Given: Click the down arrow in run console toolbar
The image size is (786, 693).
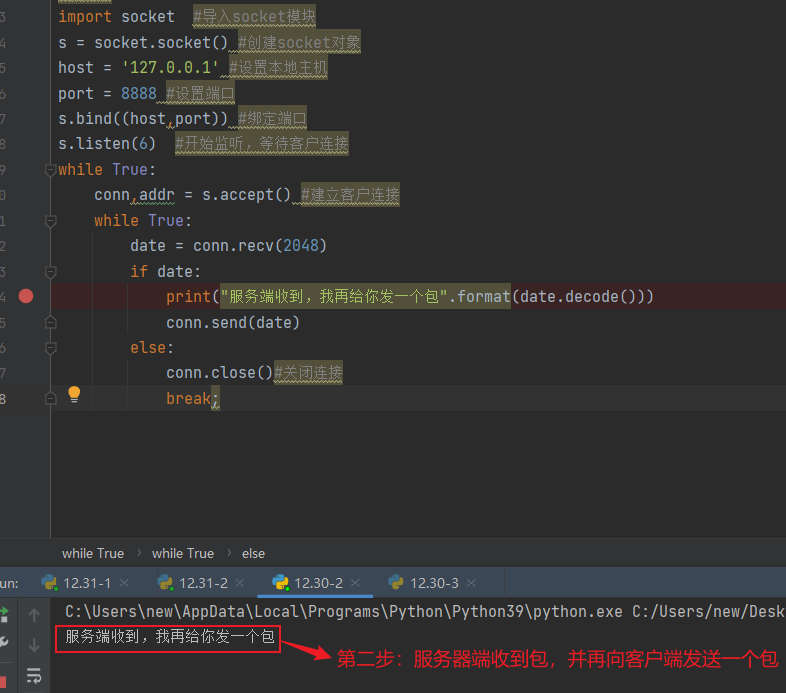Looking at the screenshot, I should click(34, 645).
